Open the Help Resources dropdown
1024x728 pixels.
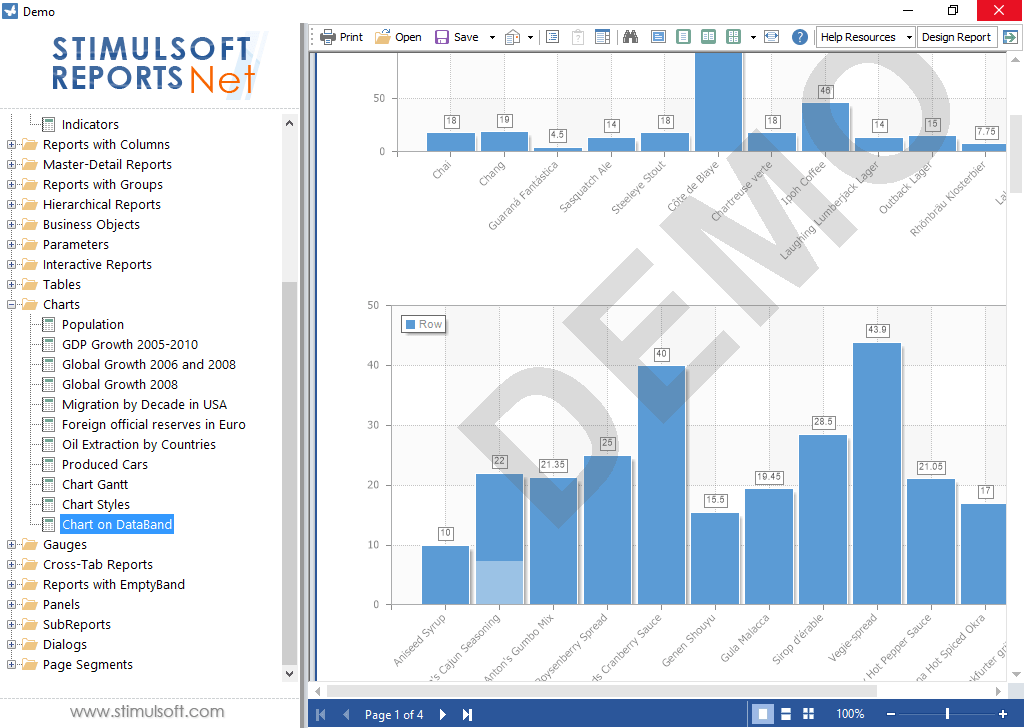point(910,36)
